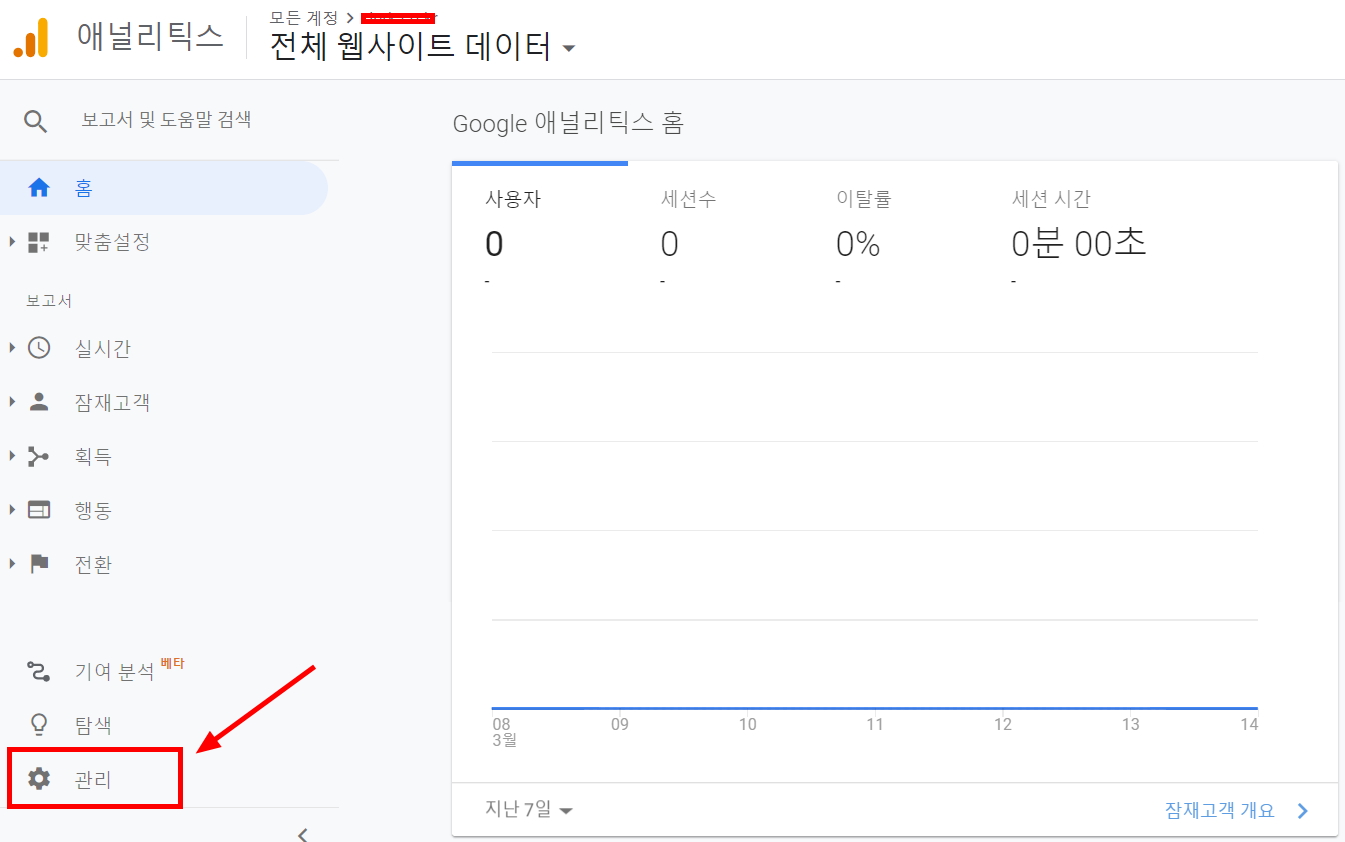This screenshot has height=842, width=1345.
Task: Click the 보고서 및 도움말 검색 field
Action: click(x=166, y=120)
